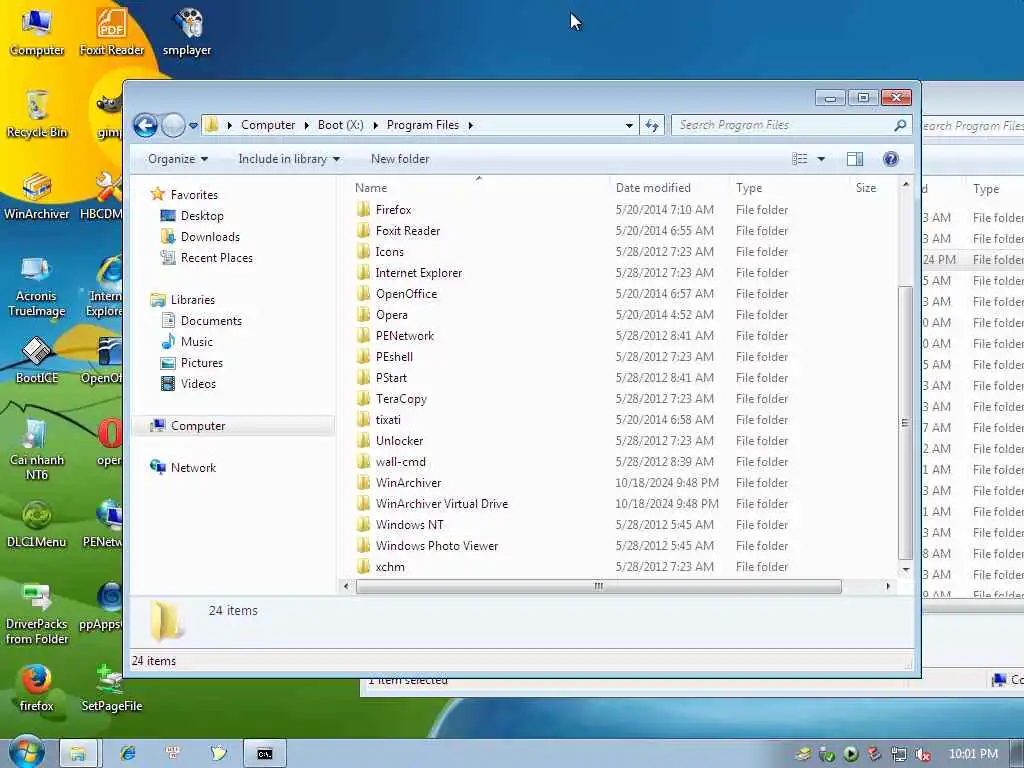Open Foxit Reader desktop shortcut
The image size is (1024, 768).
click(112, 31)
